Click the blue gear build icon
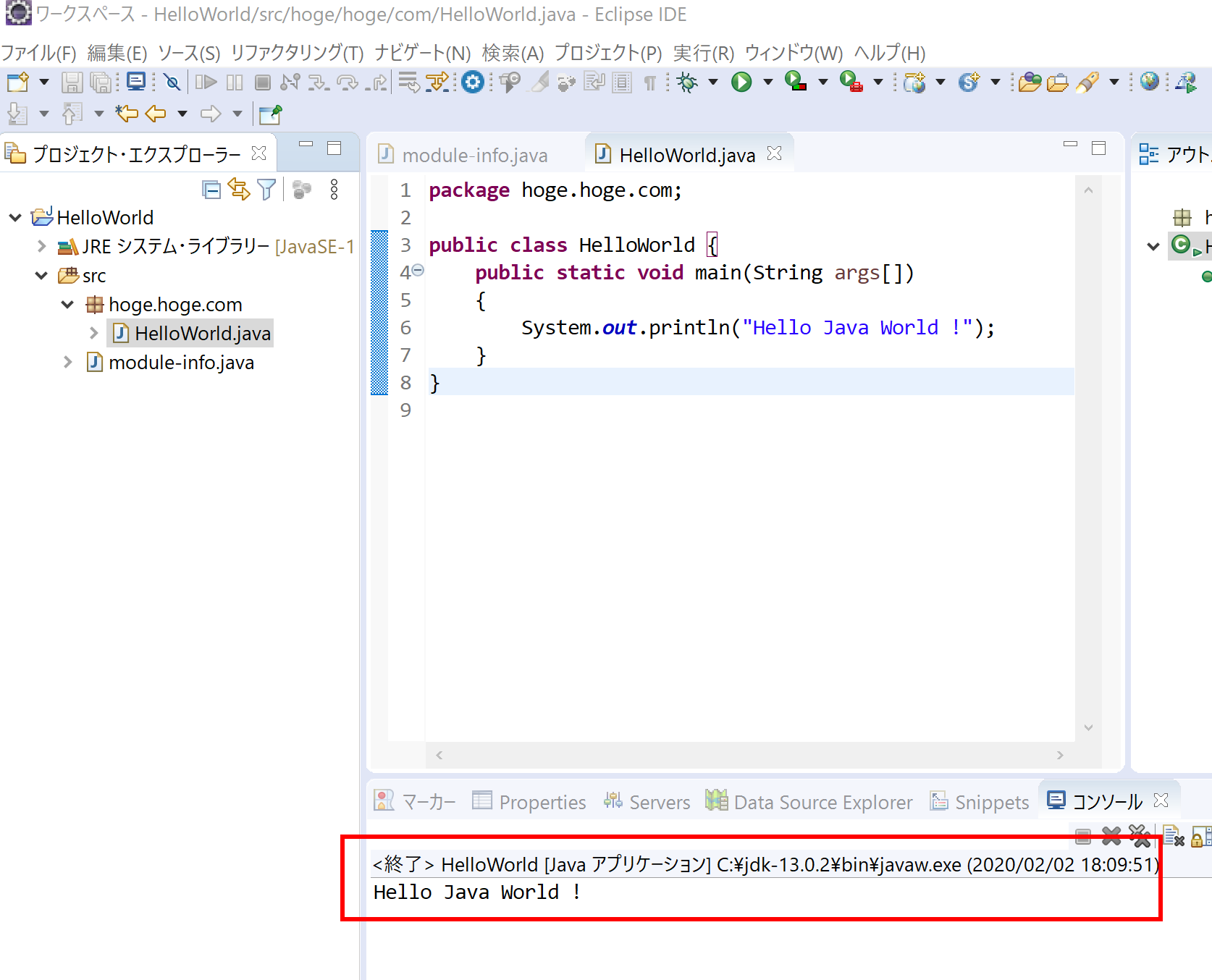1212x980 pixels. (473, 82)
